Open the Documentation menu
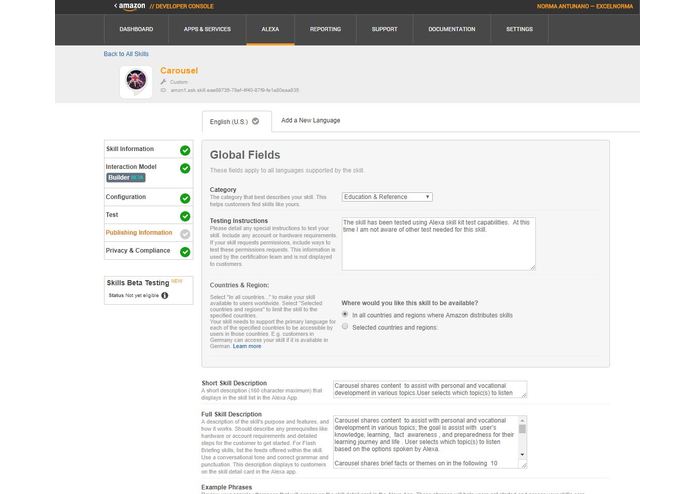The width and height of the screenshot is (695, 494). [452, 29]
